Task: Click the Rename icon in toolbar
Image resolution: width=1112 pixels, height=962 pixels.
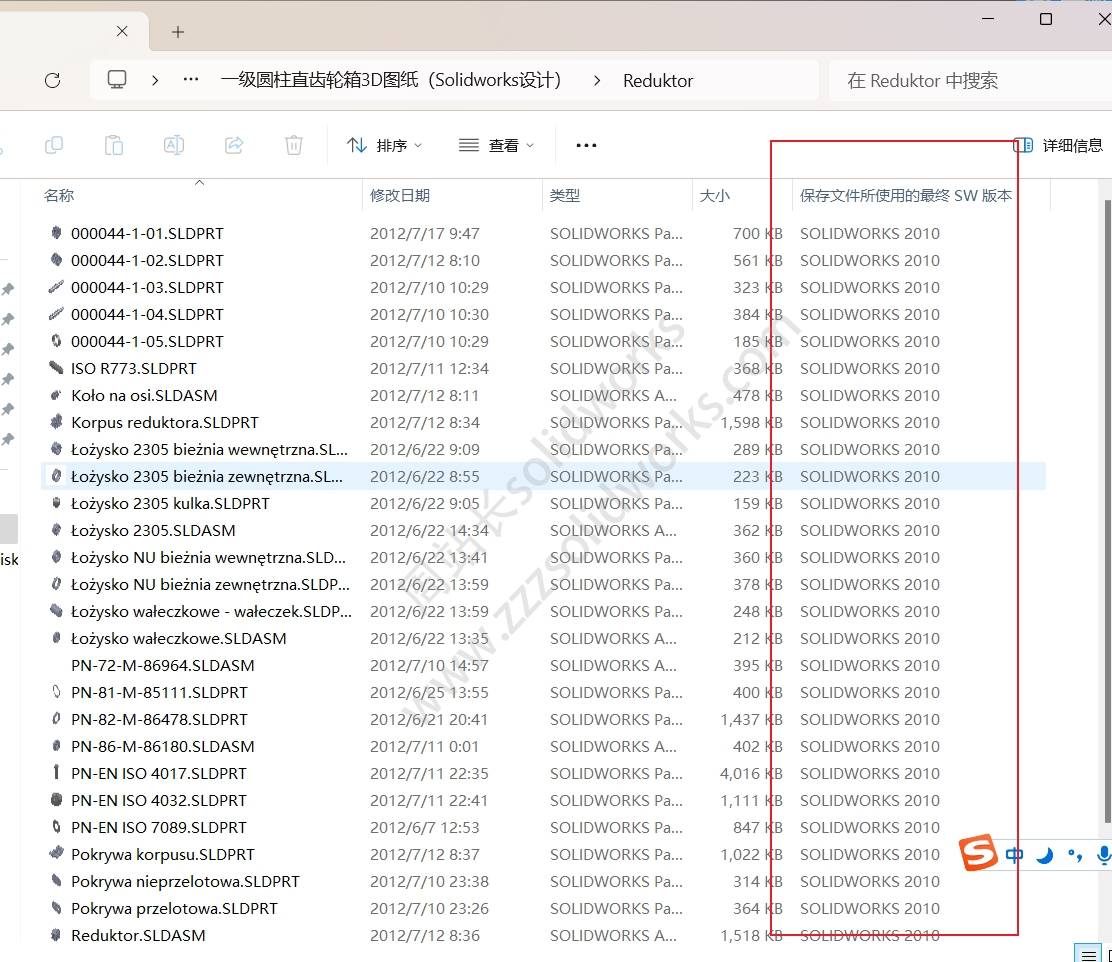Action: click(174, 146)
